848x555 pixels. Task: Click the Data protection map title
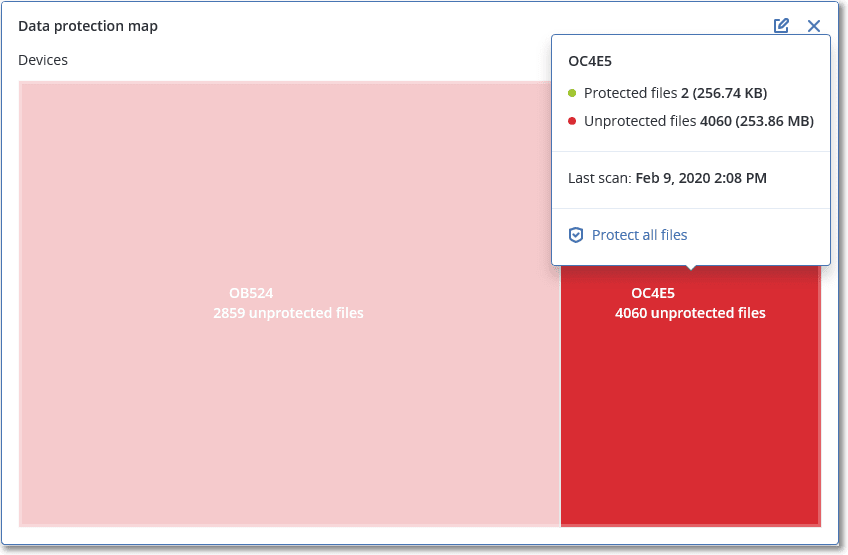(88, 26)
